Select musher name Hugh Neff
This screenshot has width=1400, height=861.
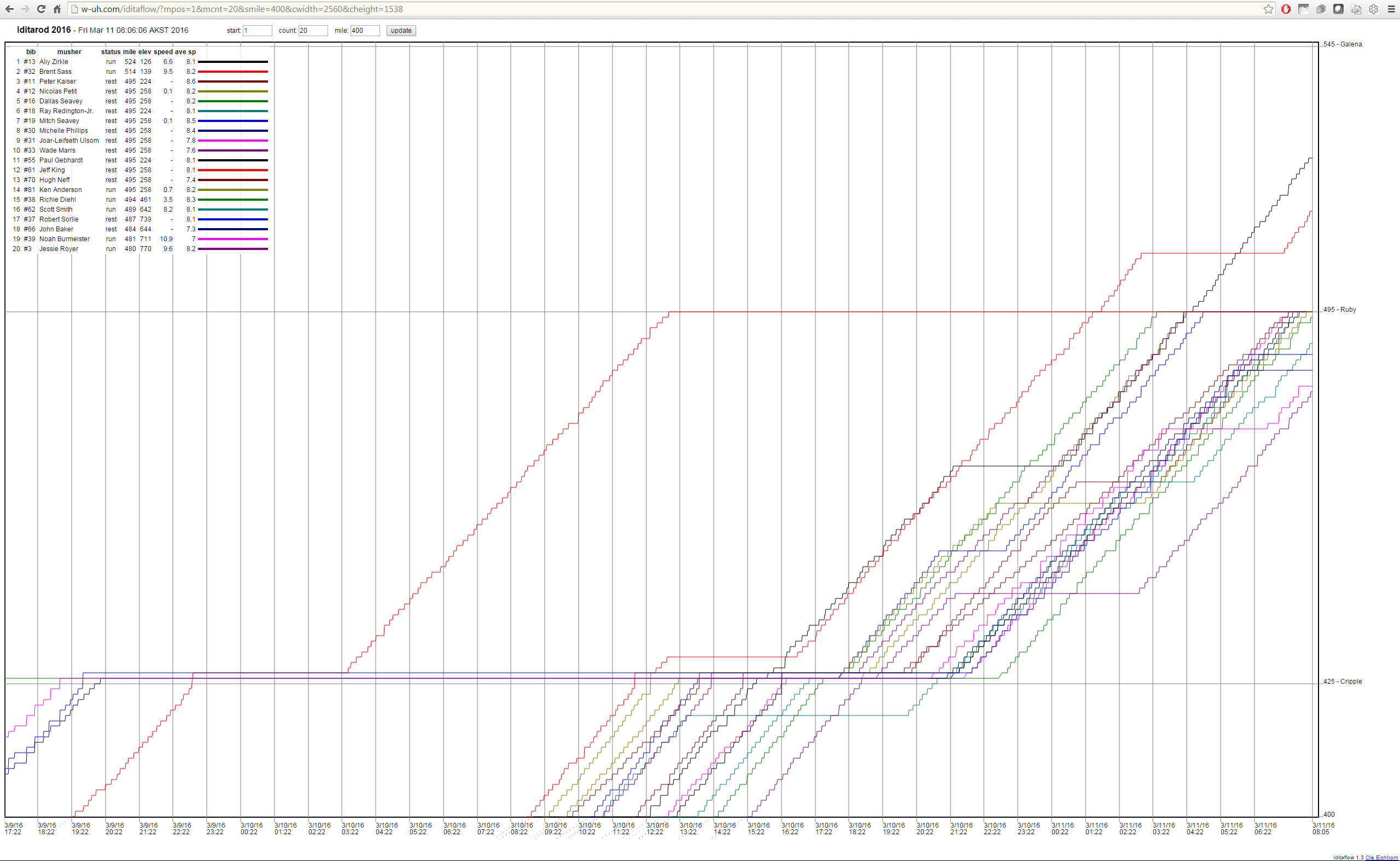55,180
